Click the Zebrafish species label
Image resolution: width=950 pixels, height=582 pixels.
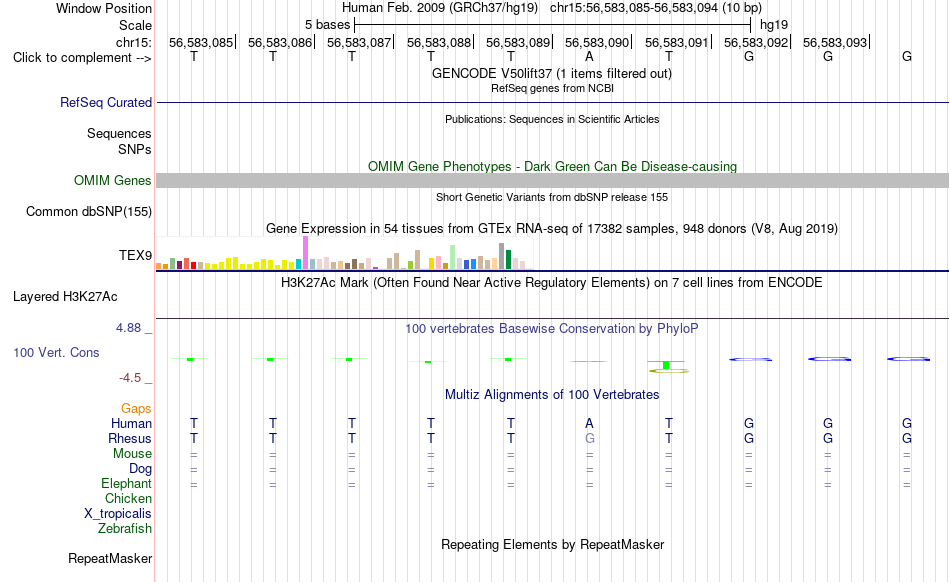pos(125,529)
